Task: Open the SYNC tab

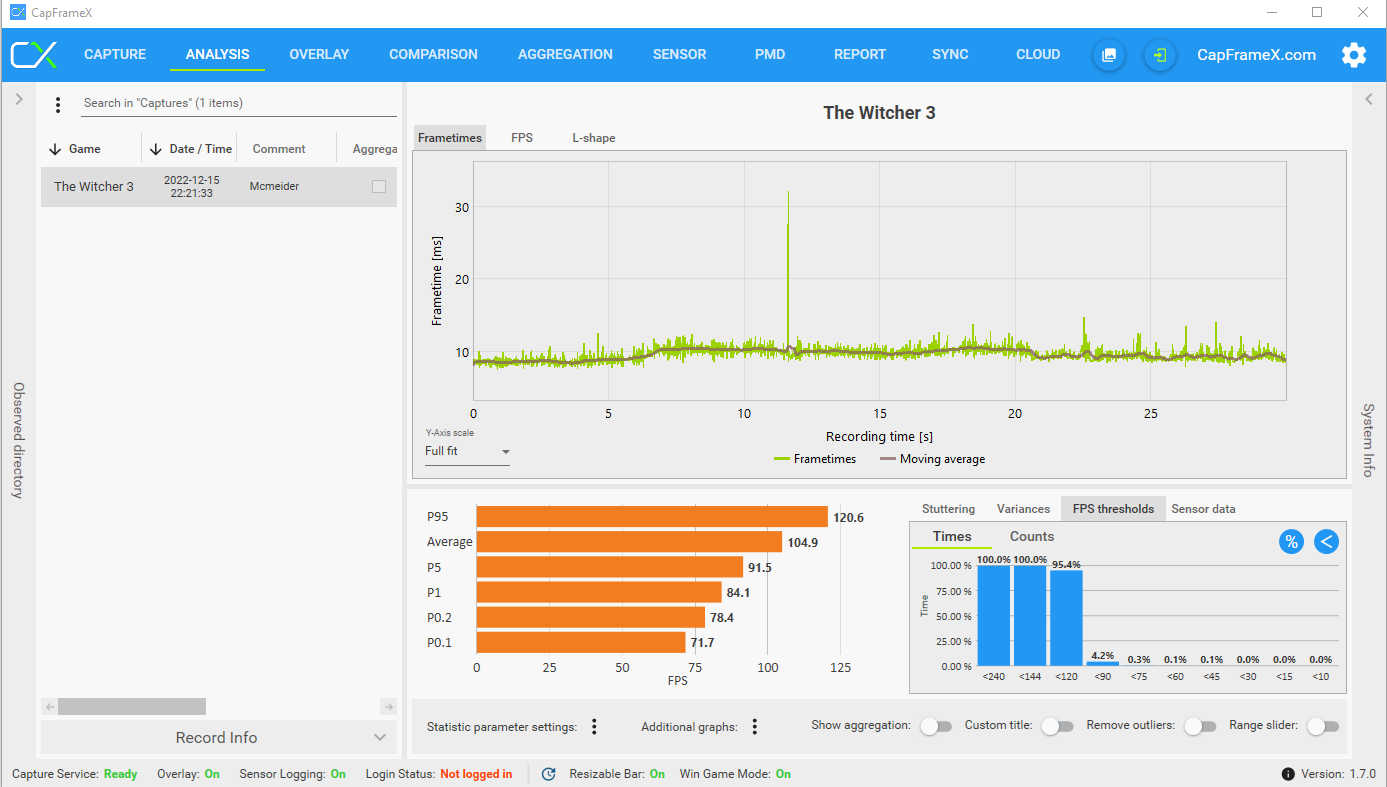Action: tap(950, 55)
